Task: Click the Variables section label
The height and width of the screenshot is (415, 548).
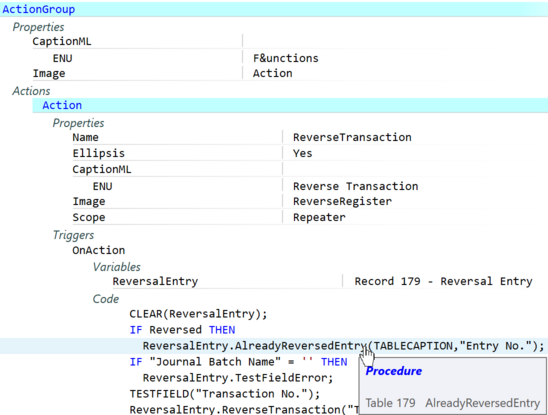Action: 117,267
